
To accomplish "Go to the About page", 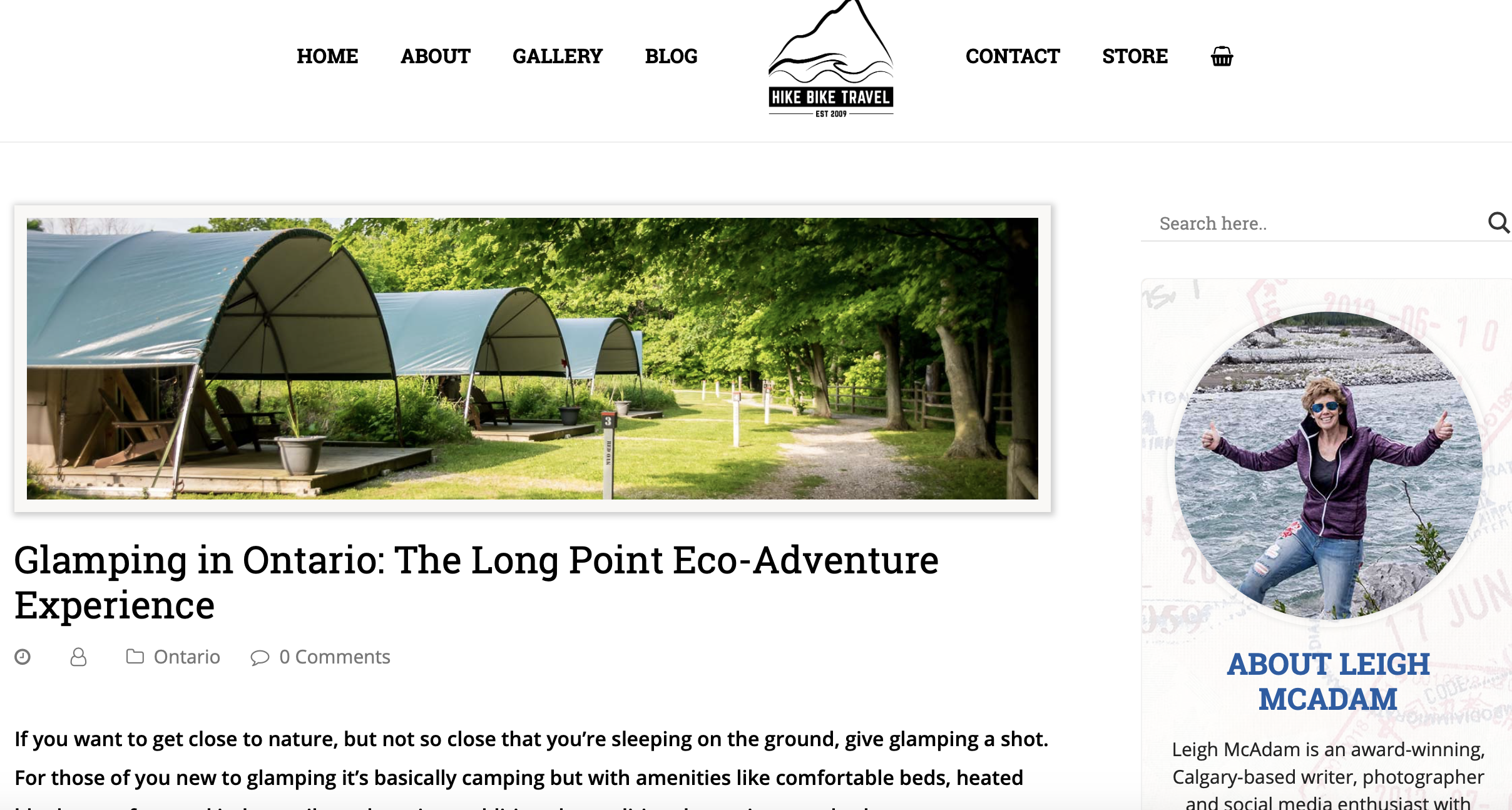I will 436,56.
